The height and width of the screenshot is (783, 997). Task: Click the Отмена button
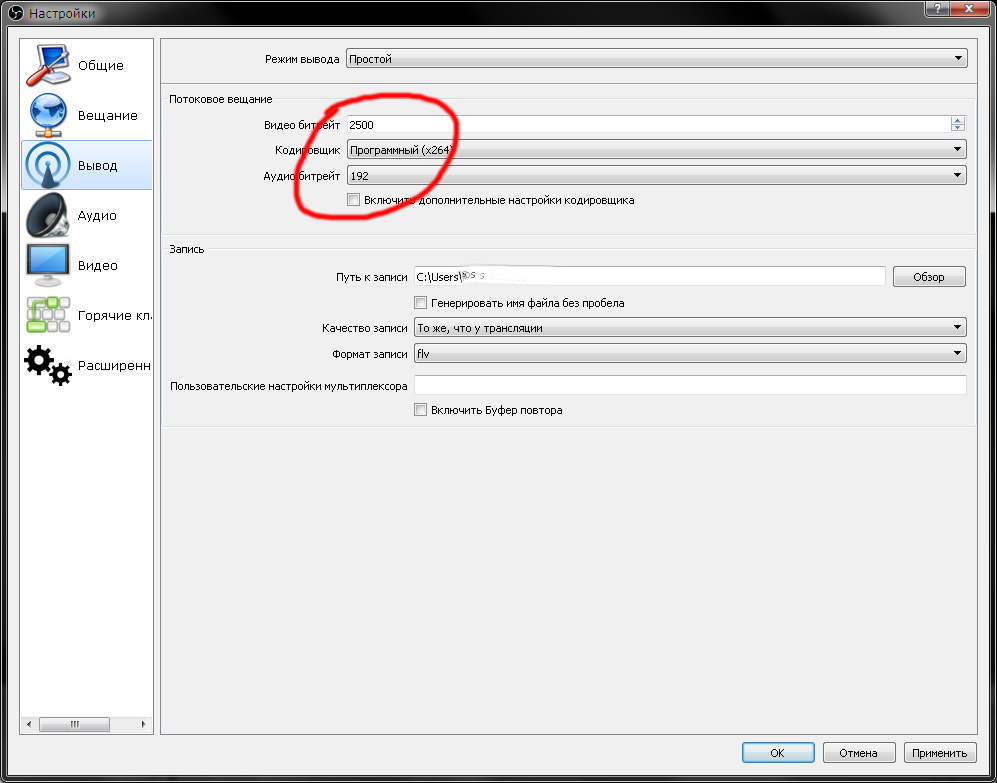858,752
